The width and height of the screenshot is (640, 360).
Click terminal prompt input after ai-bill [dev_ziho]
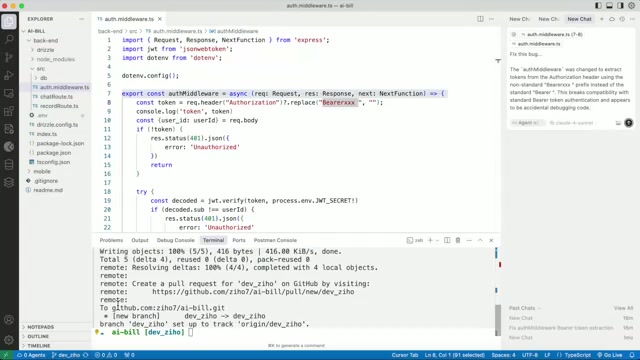(x=191, y=332)
